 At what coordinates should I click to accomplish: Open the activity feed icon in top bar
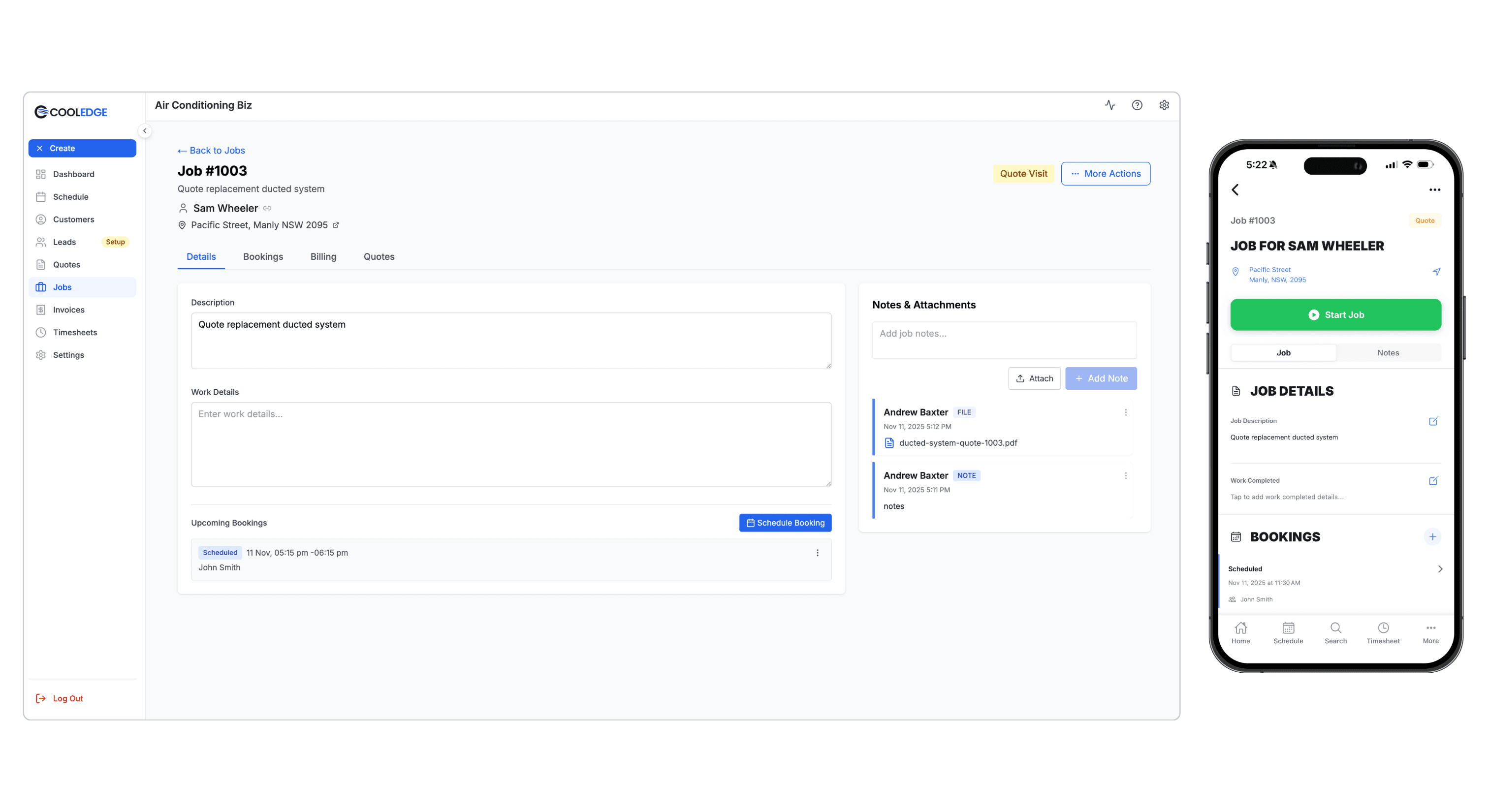tap(1110, 105)
